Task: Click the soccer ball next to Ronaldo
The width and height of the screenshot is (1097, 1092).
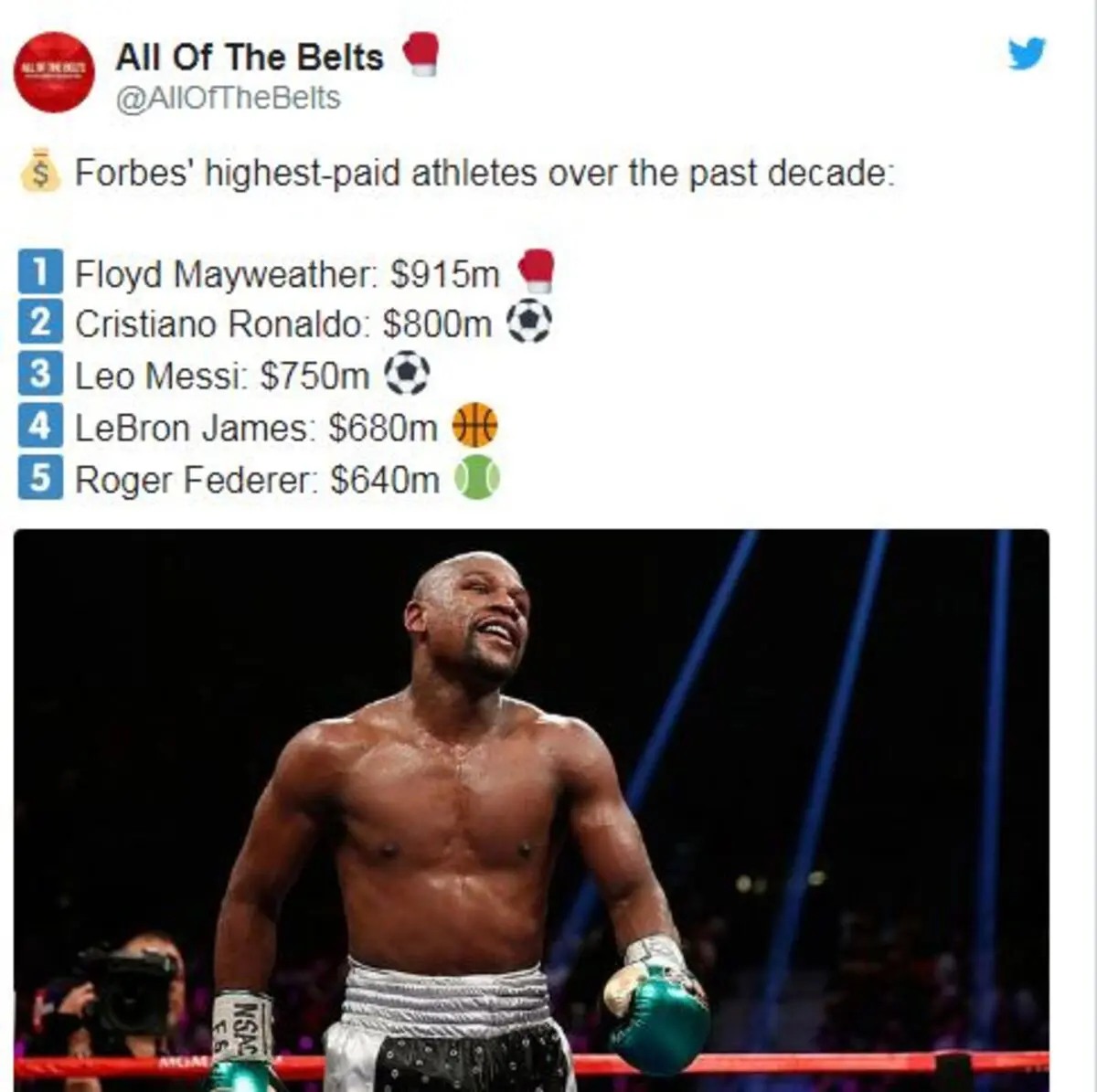Action: 529,323
